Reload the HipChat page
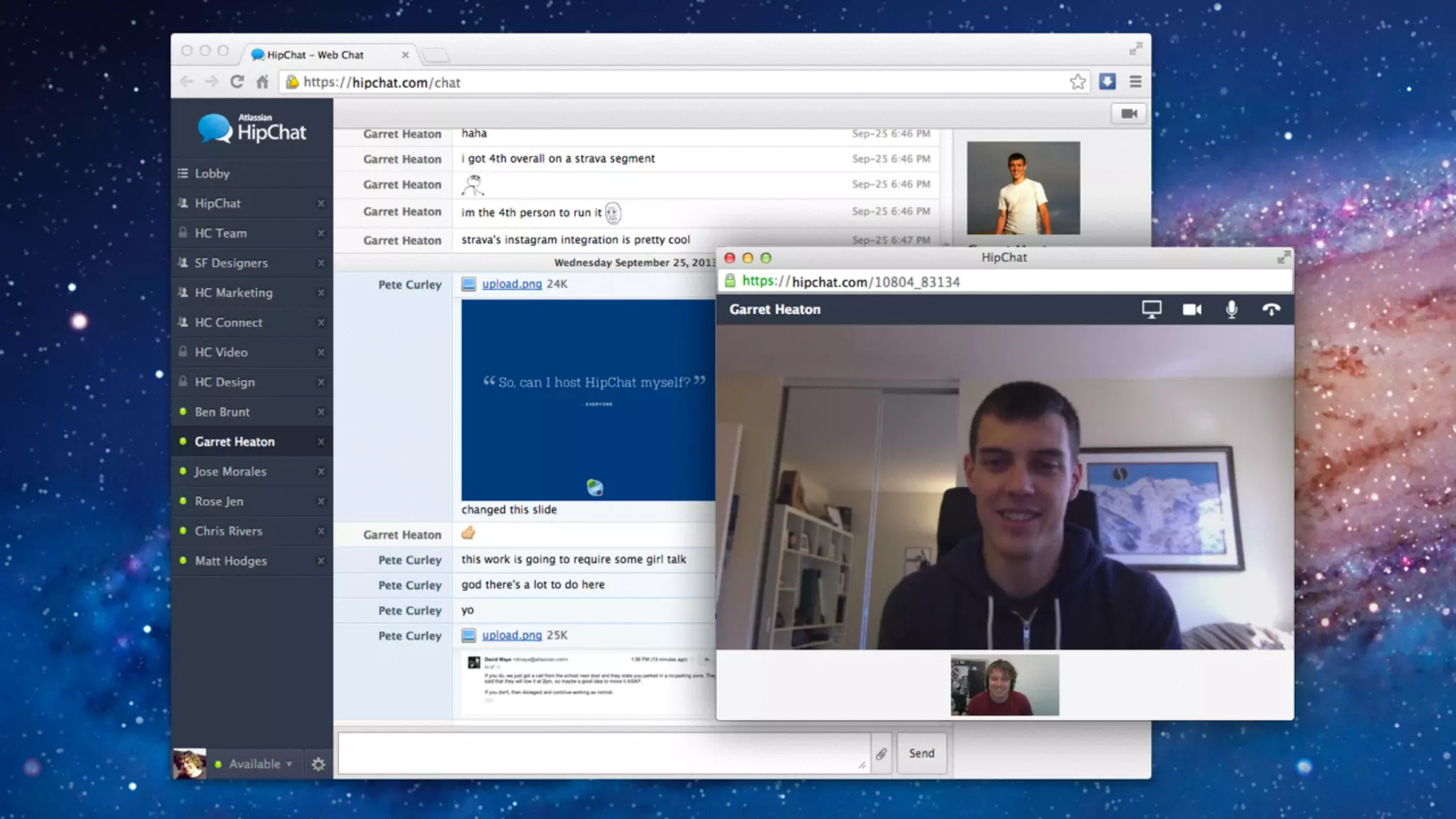 tap(237, 82)
